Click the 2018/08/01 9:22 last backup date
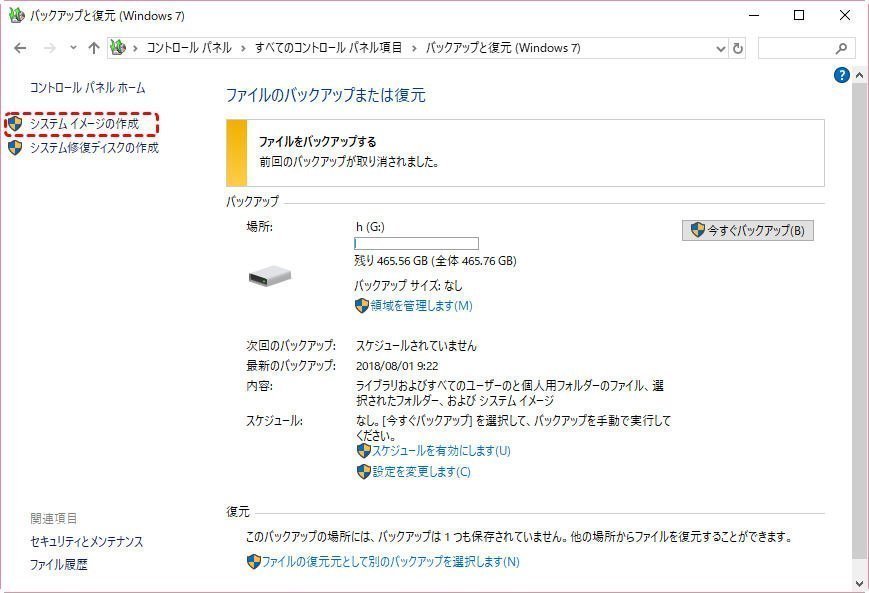 [x=397, y=366]
